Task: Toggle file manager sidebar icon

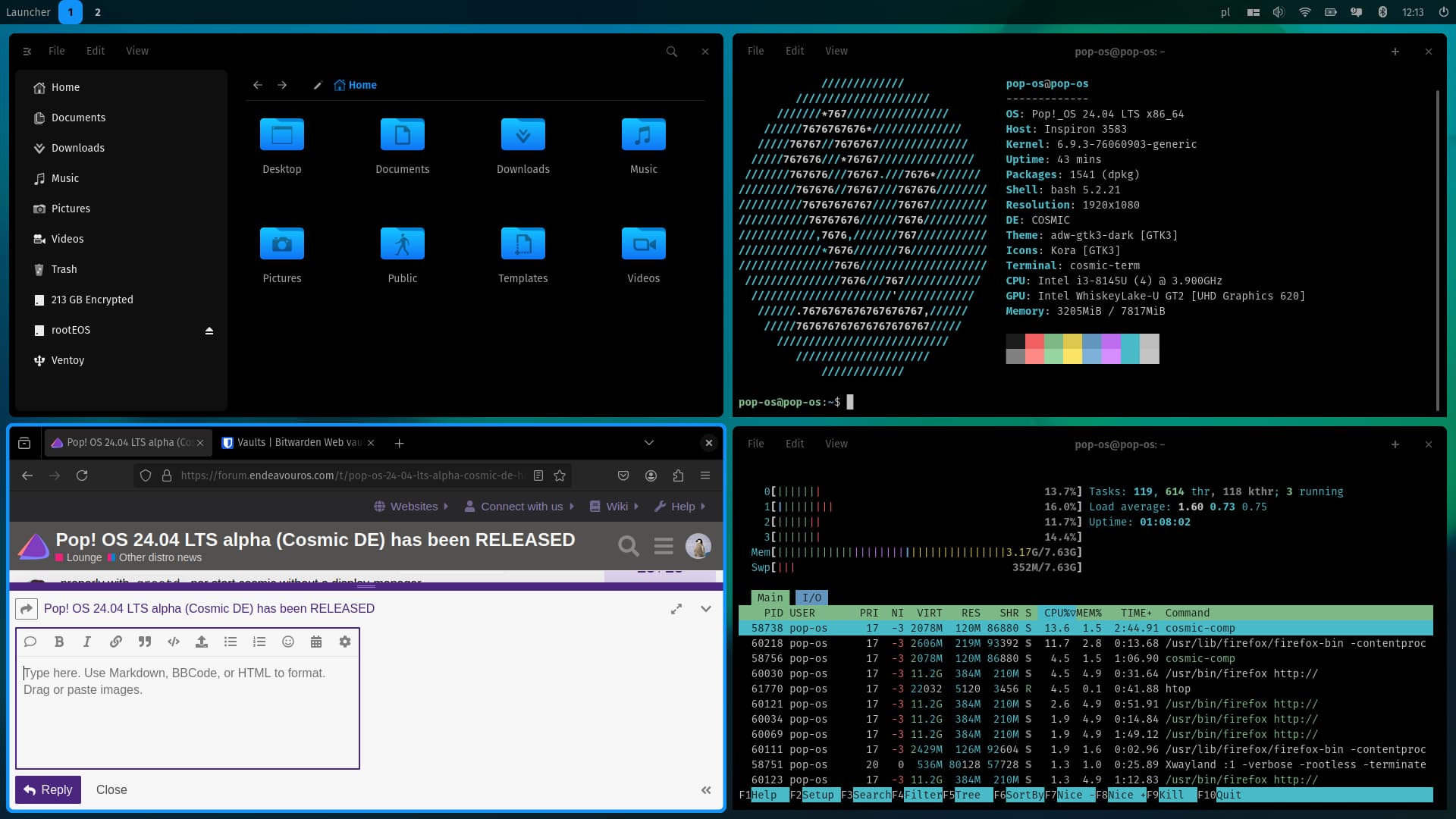Action: [27, 52]
